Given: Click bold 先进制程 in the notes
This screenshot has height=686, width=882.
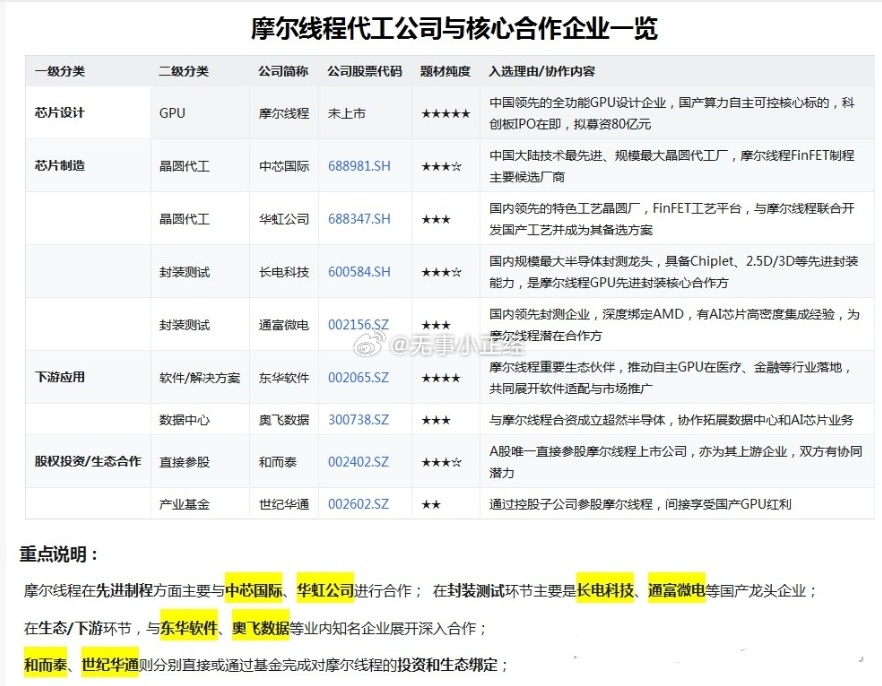Looking at the screenshot, I should pos(124,590).
